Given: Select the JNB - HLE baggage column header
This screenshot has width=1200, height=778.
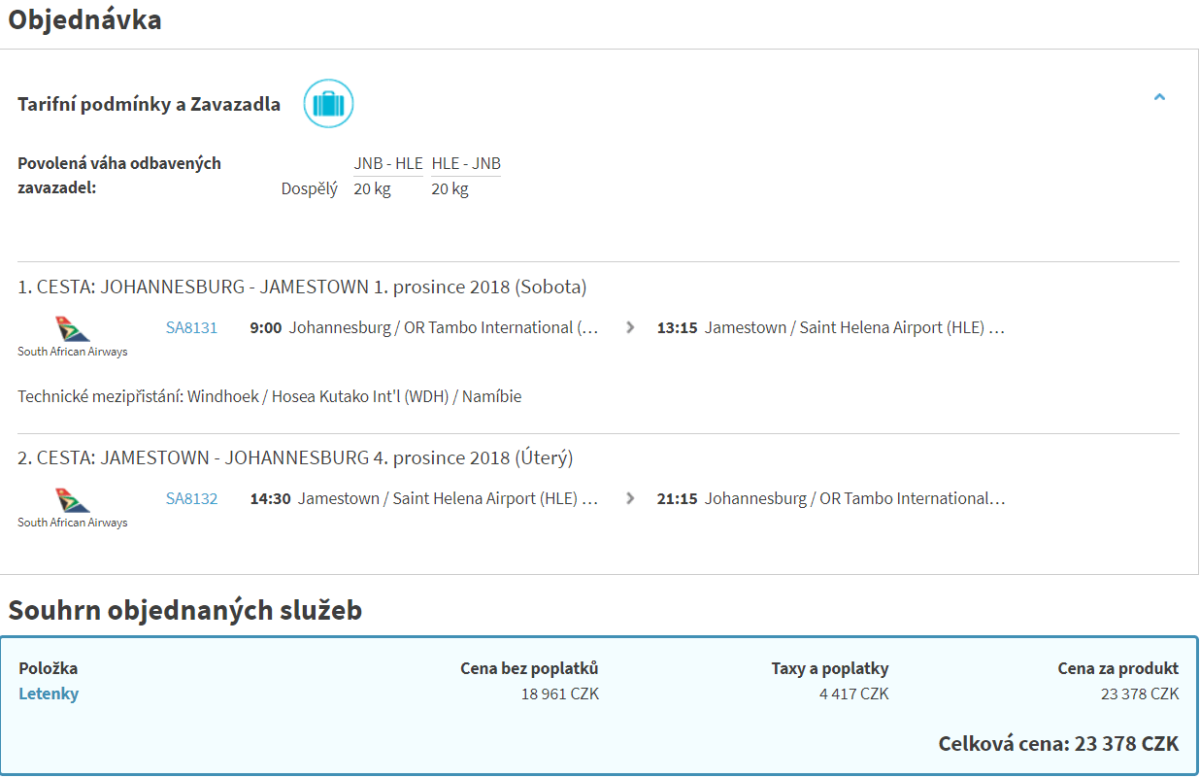Looking at the screenshot, I should point(388,164).
